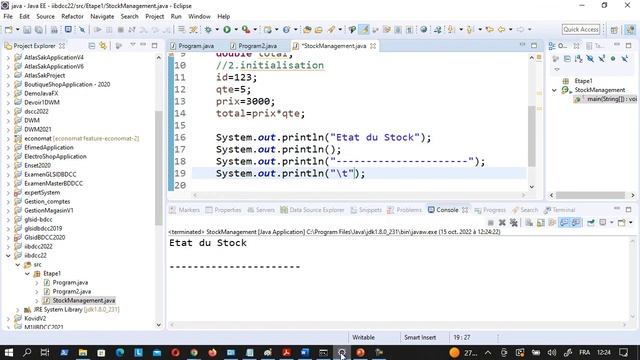Open the Display Selected Console dropdown

tap(612, 222)
